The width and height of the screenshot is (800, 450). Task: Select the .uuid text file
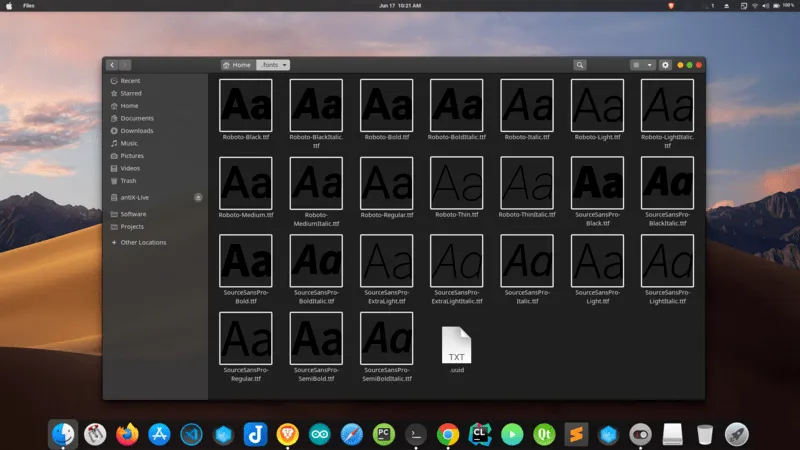456,345
